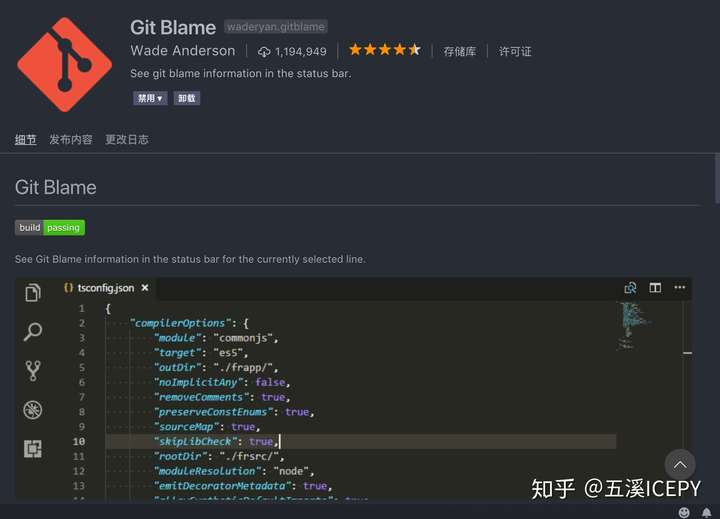Click the "rootDir" key on line 11
Viewport: 720px width, 519px height.
coord(180,456)
